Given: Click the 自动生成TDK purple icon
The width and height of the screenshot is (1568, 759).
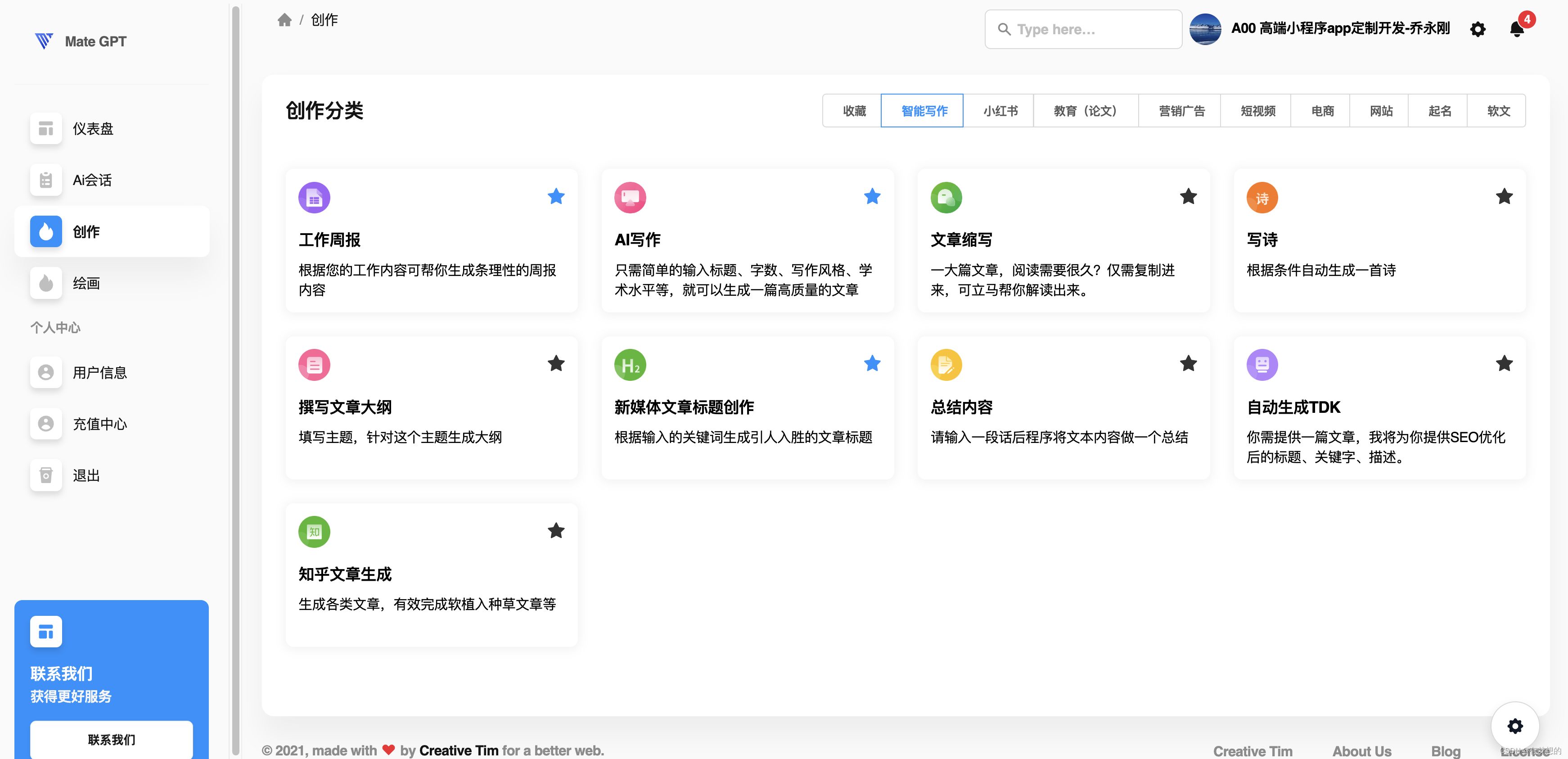Looking at the screenshot, I should click(x=1262, y=365).
